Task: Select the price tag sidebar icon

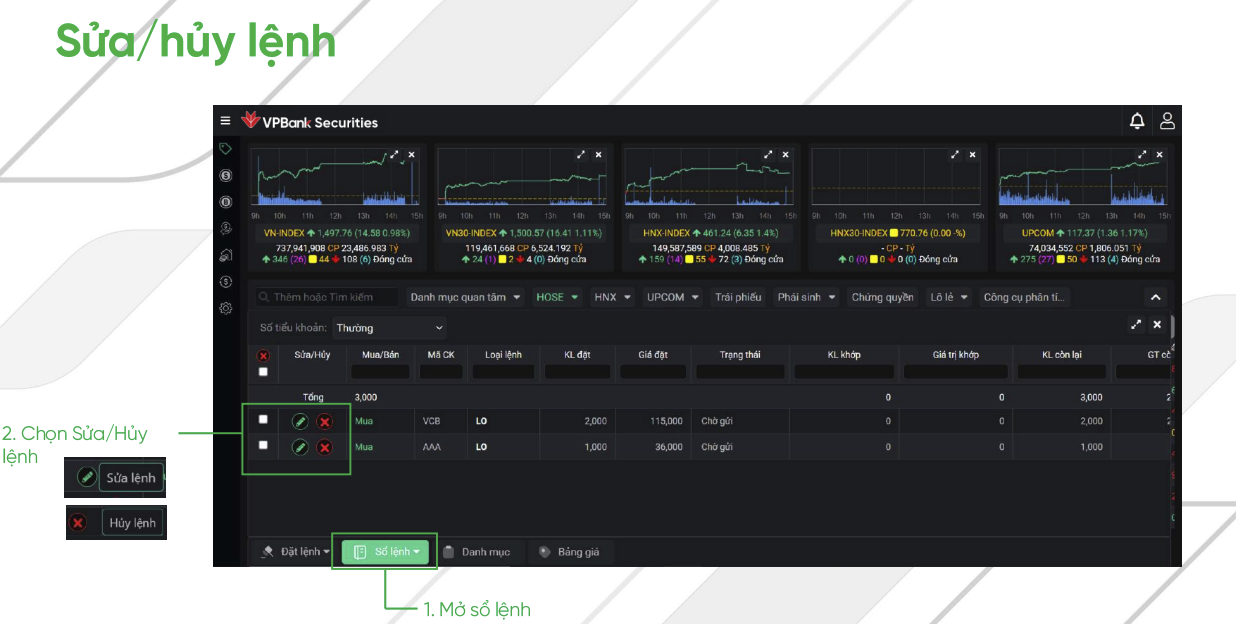Action: pos(226,149)
